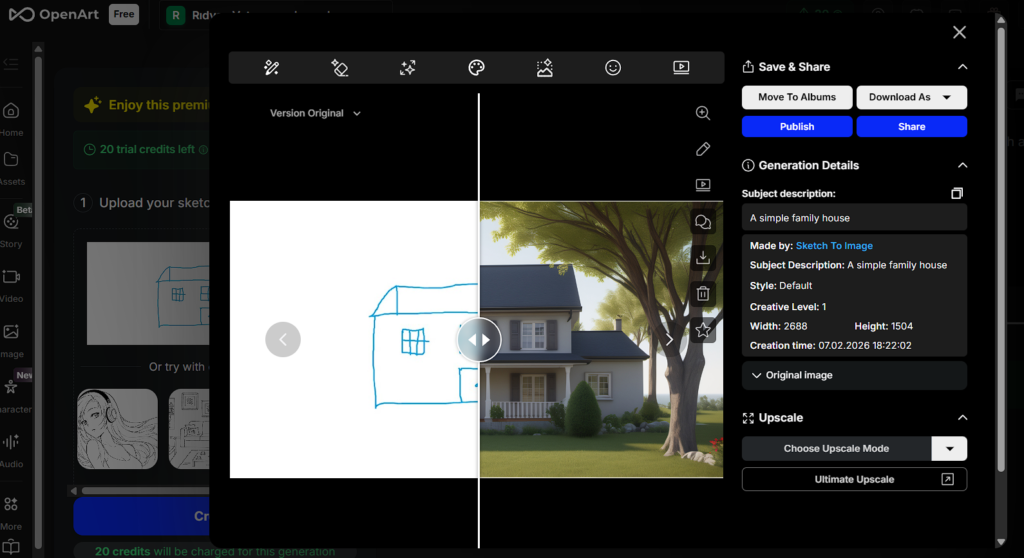The height and width of the screenshot is (558, 1024).
Task: Open Audio in left sidebar
Action: point(11,450)
